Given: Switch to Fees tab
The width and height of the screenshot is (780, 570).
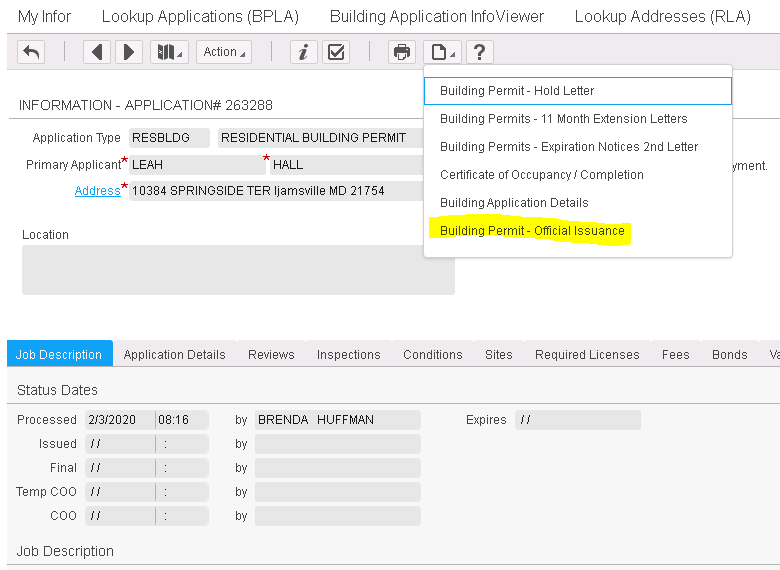Looking at the screenshot, I should [676, 354].
